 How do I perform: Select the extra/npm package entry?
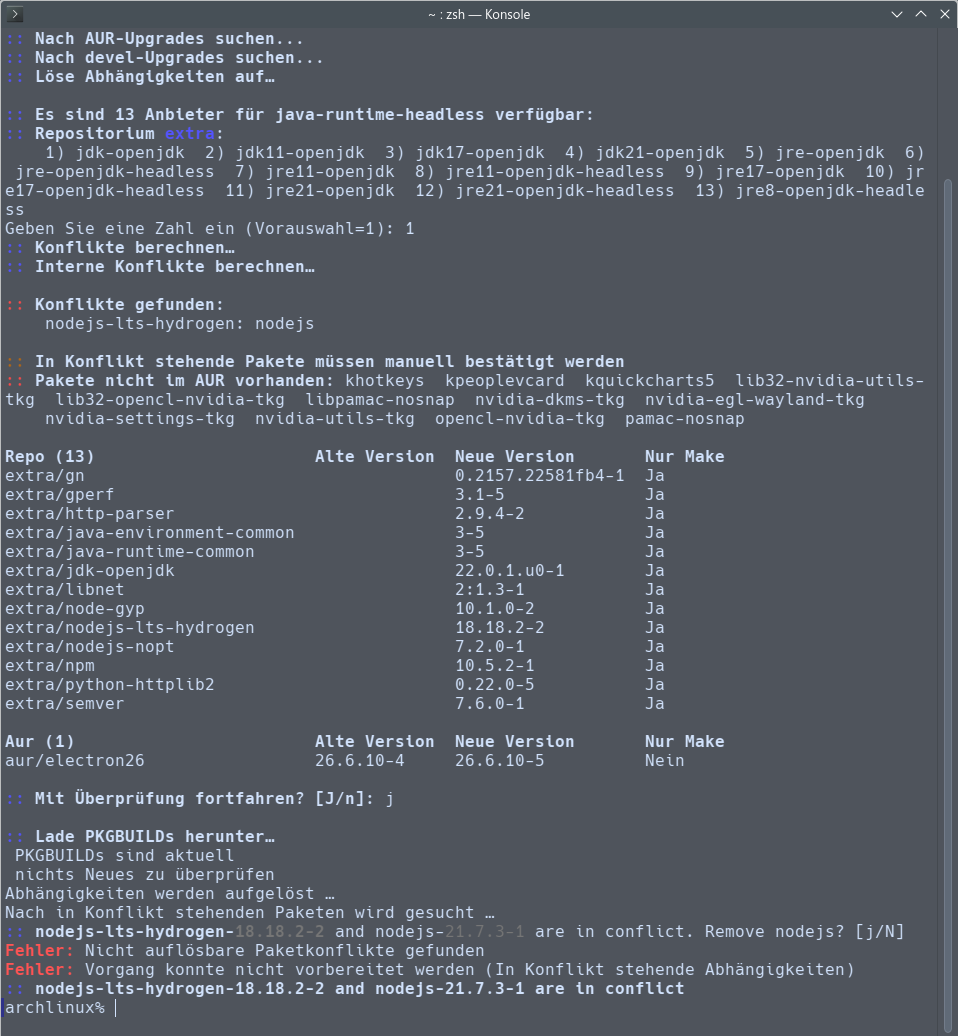click(50, 665)
